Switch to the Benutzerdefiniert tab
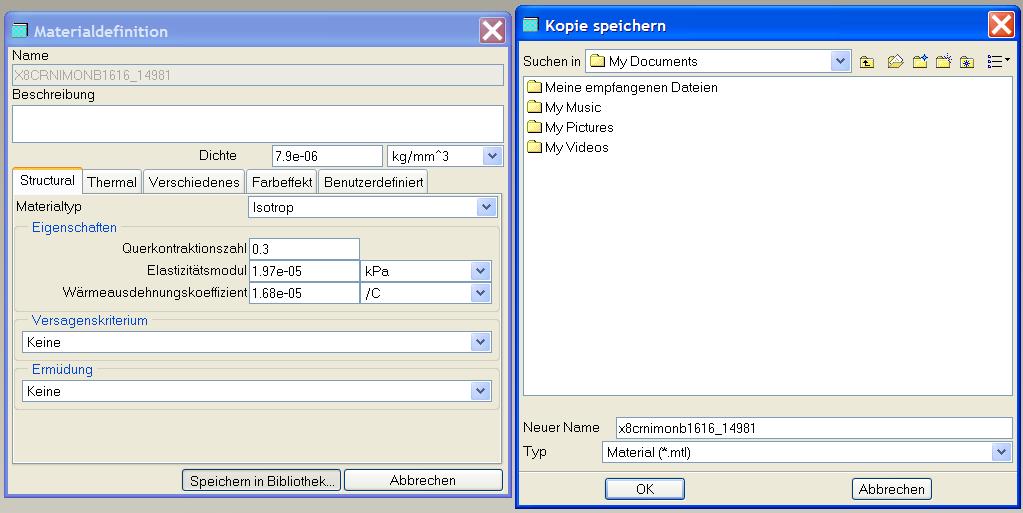Viewport: 1023px width, 513px height. [373, 182]
